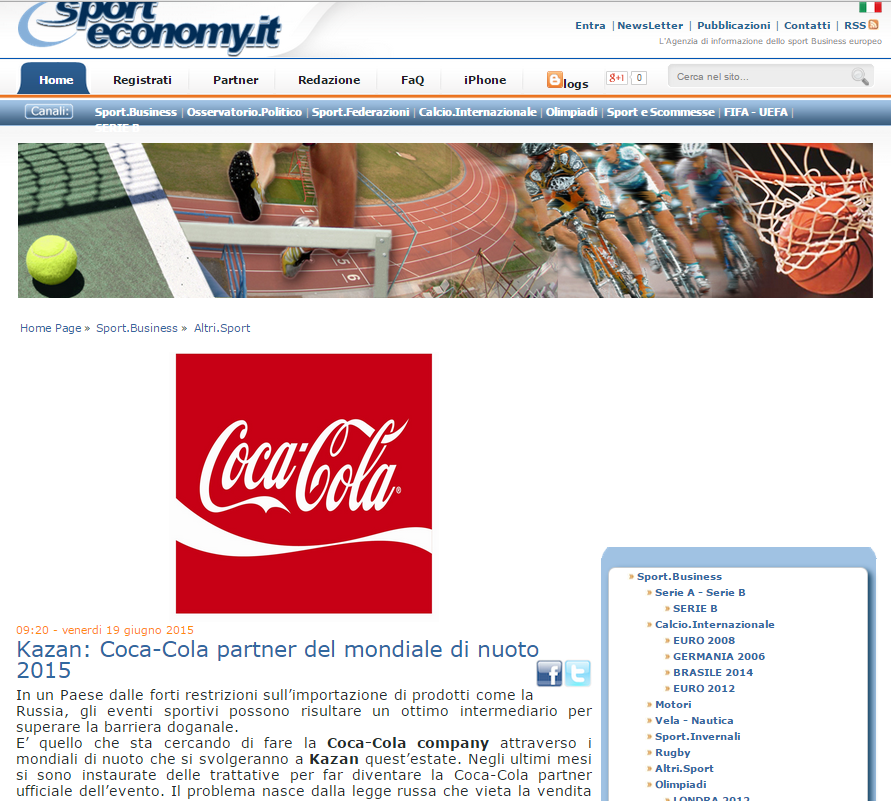Select Sport.Federazioni channel

(x=360, y=112)
